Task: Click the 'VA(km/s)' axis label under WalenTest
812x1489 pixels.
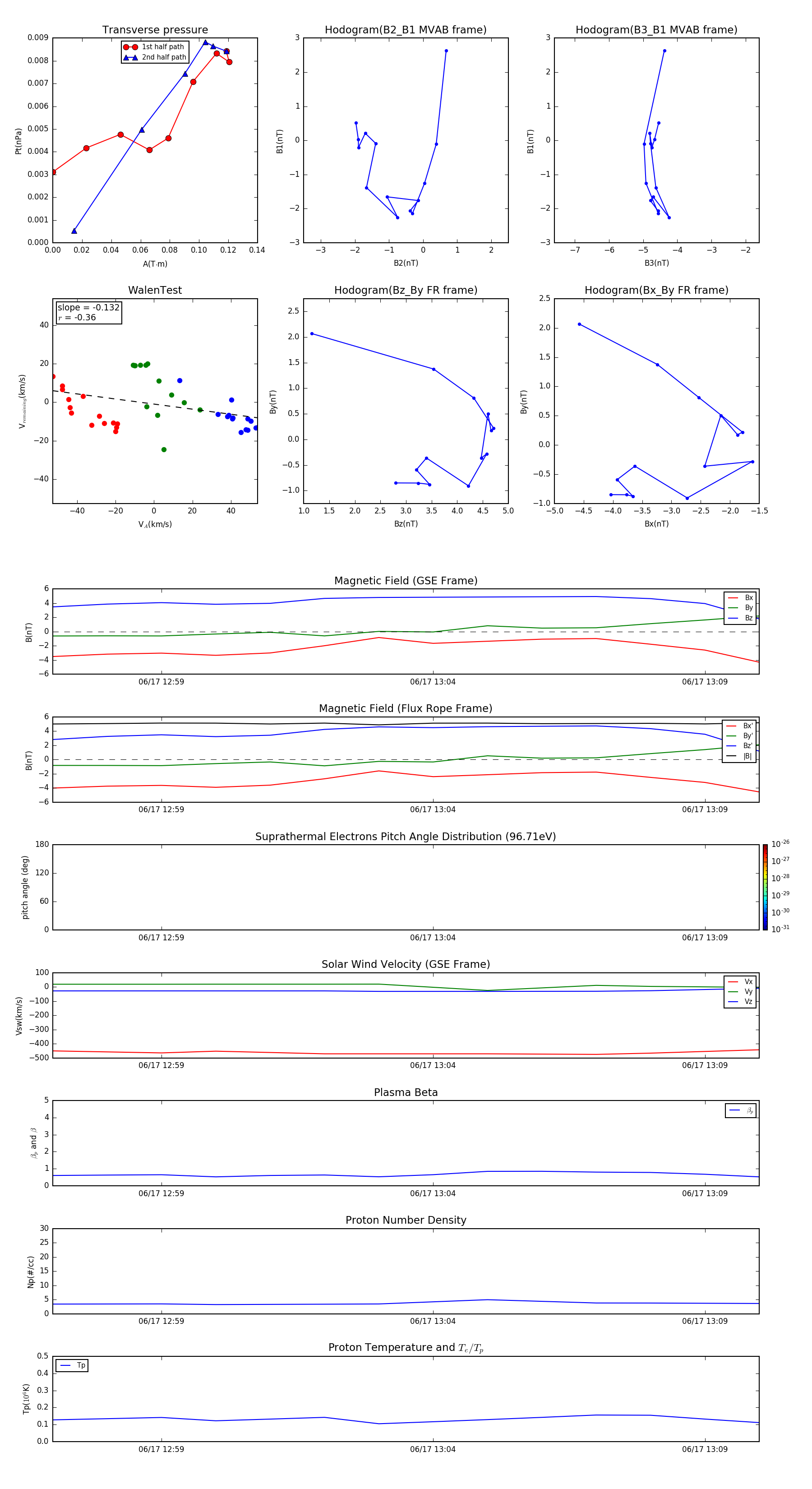Action: point(155,524)
